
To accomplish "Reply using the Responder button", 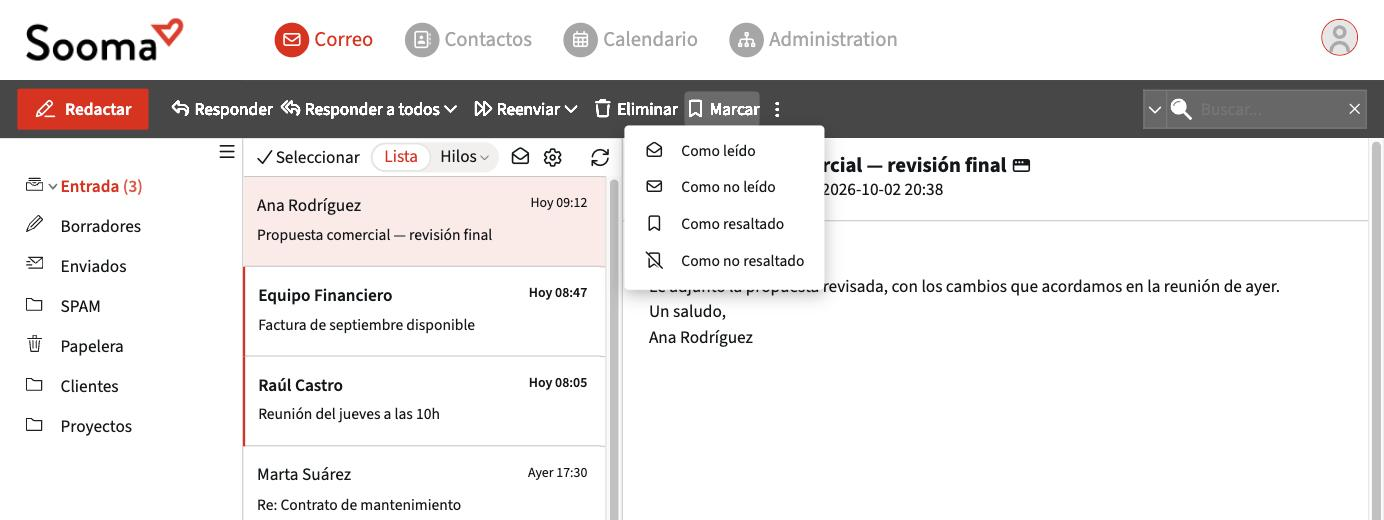I will point(222,109).
